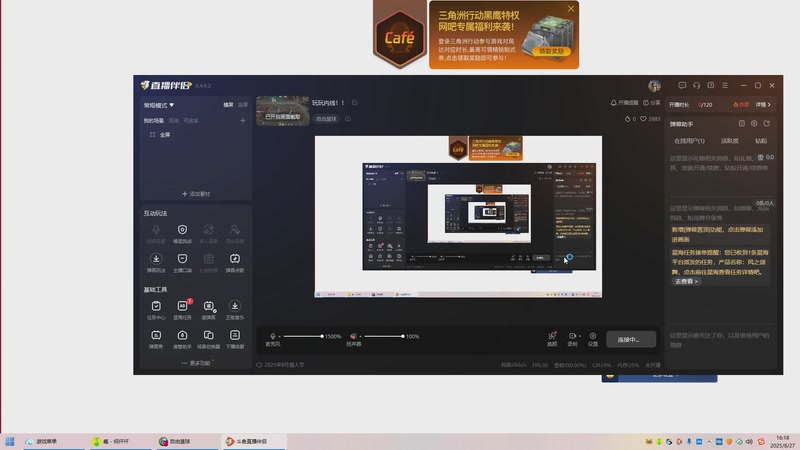Viewport: 800px width, 450px height.
Task: Click the stream cover thumbnail 已开启画面截取
Action: 283,111
